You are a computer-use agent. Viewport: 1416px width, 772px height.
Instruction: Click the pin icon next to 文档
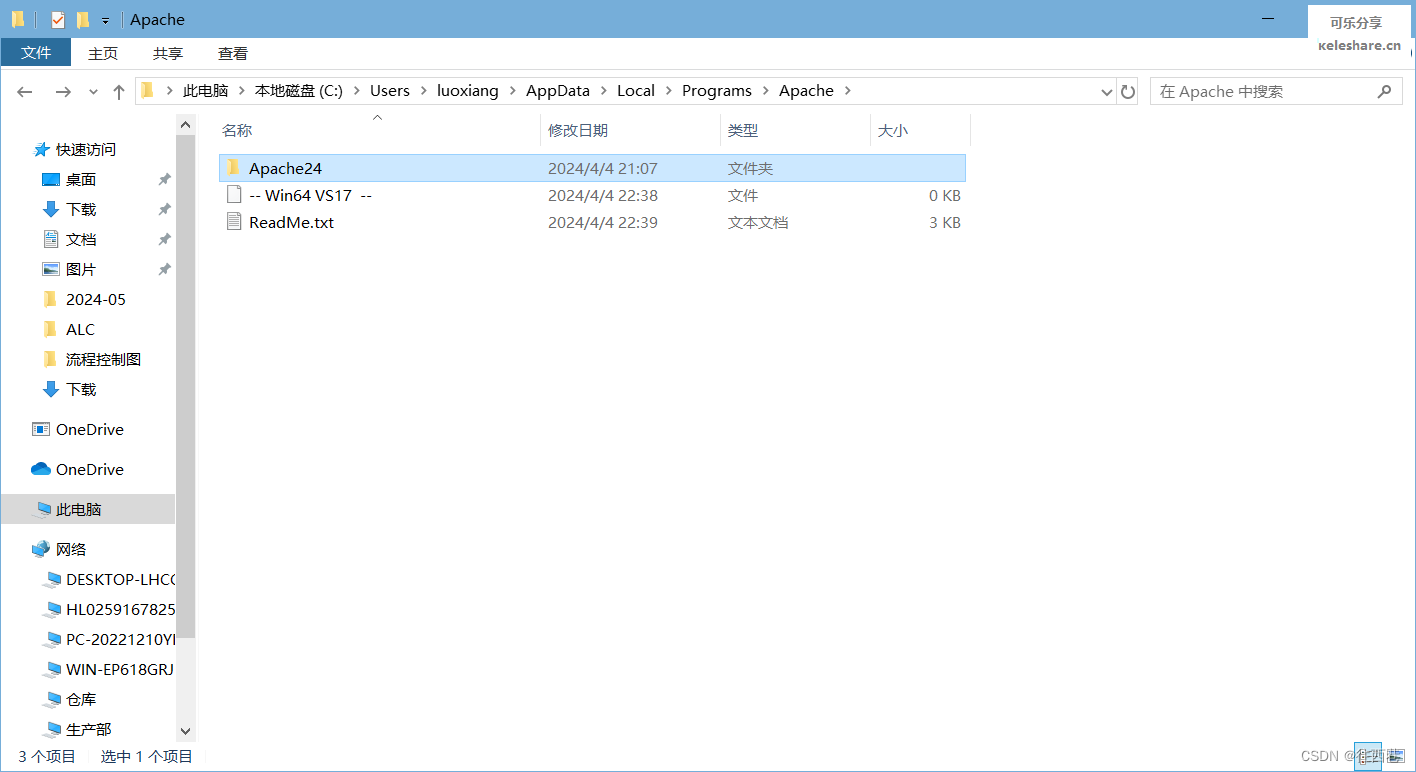tap(164, 239)
